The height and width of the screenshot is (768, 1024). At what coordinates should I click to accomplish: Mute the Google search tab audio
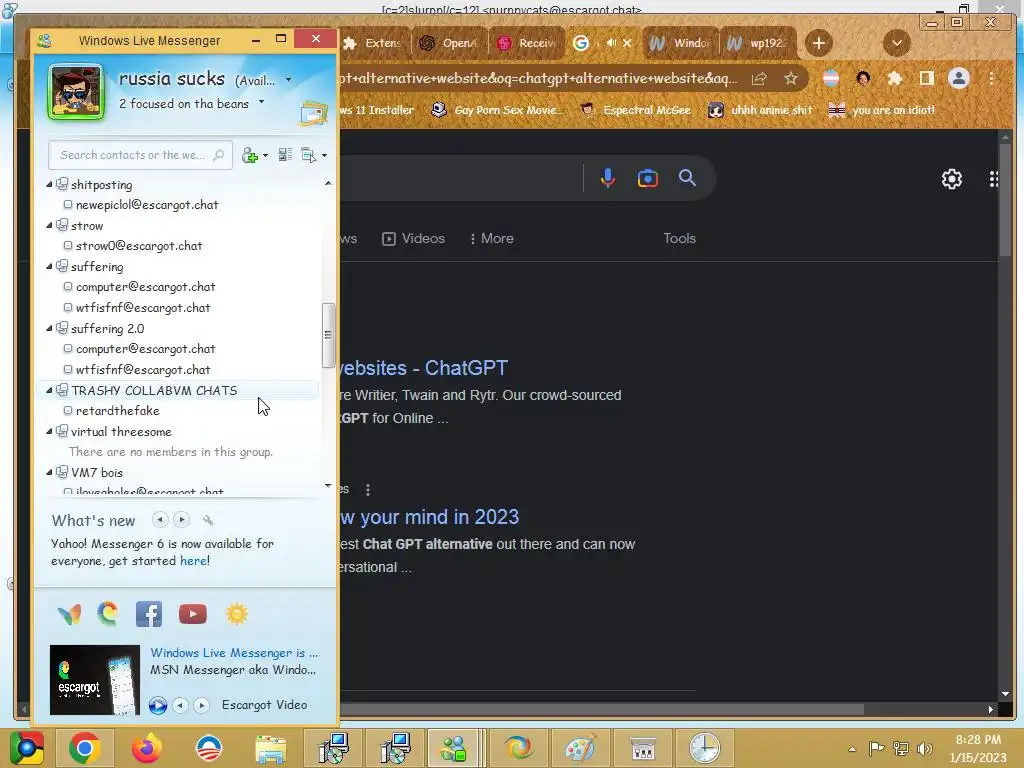coord(611,43)
